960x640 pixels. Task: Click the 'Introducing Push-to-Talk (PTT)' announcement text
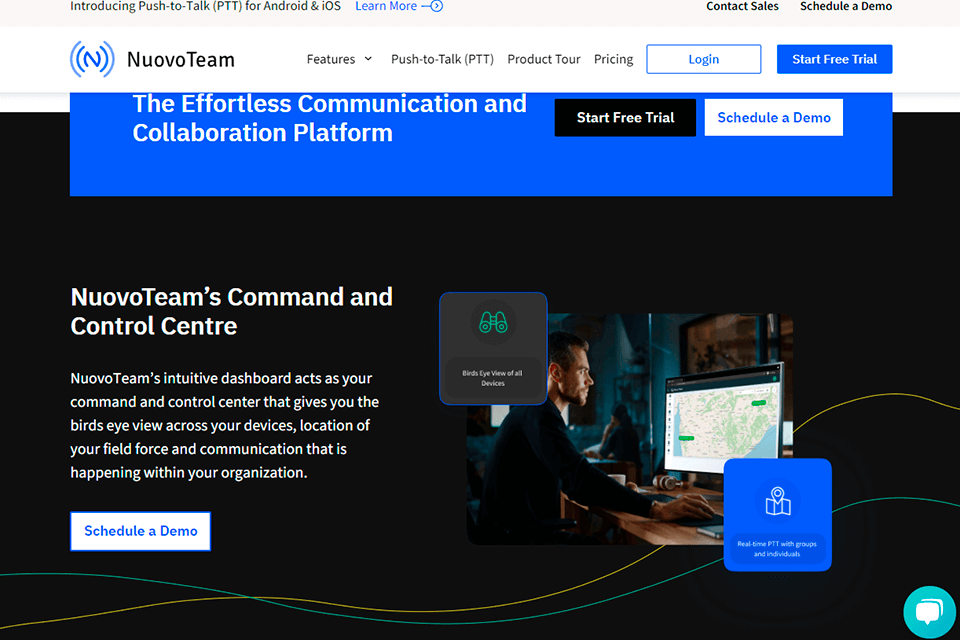(x=205, y=6)
